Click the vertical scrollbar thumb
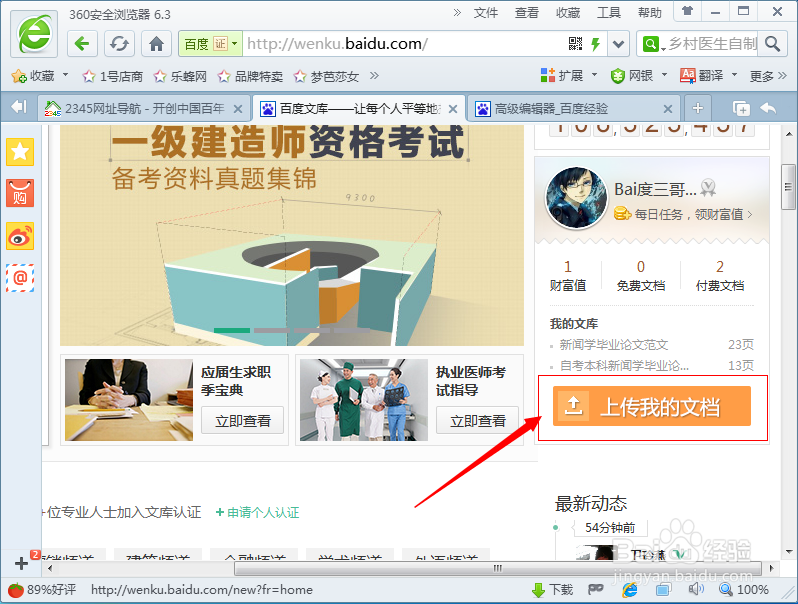Screen dimensions: 798x604 tap(788, 187)
